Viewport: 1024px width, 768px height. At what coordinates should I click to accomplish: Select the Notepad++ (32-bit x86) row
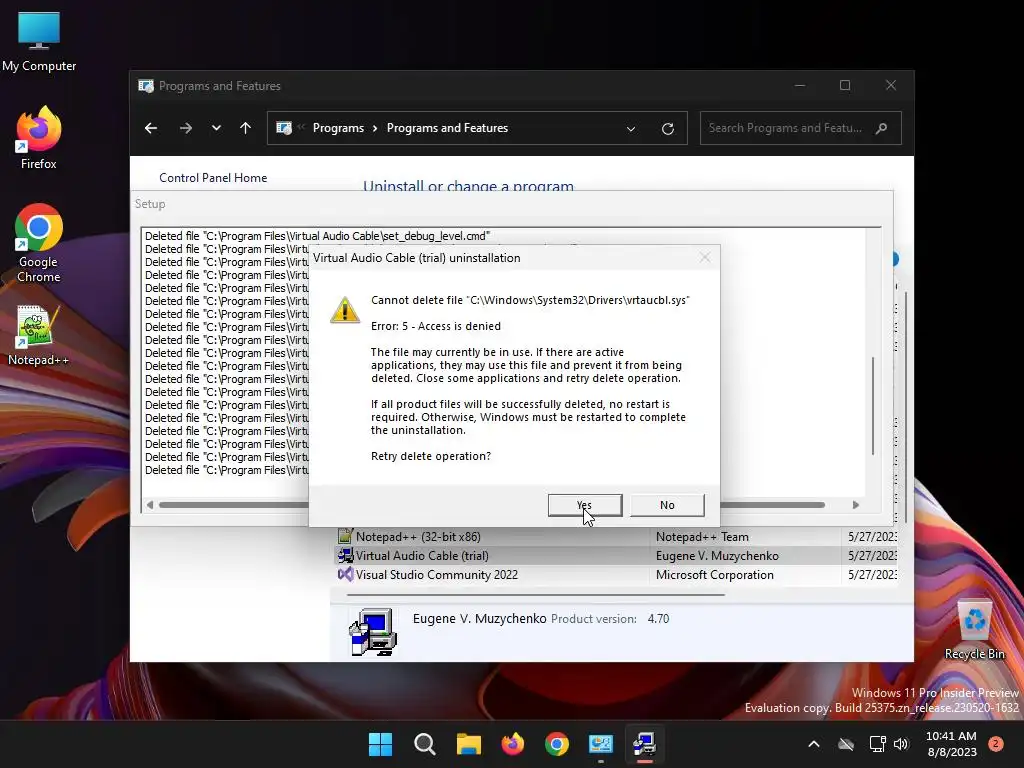click(616, 537)
